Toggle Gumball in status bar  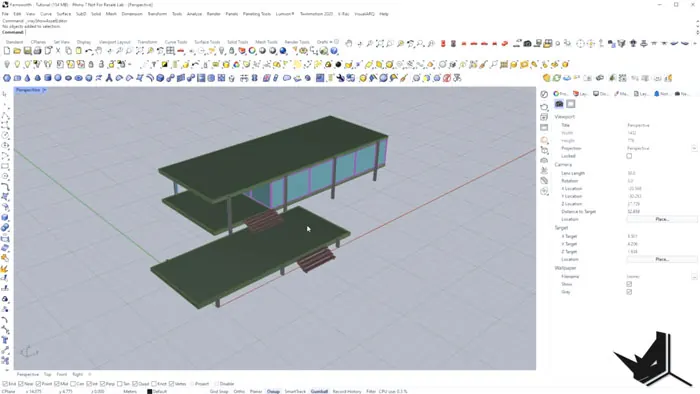click(x=319, y=391)
